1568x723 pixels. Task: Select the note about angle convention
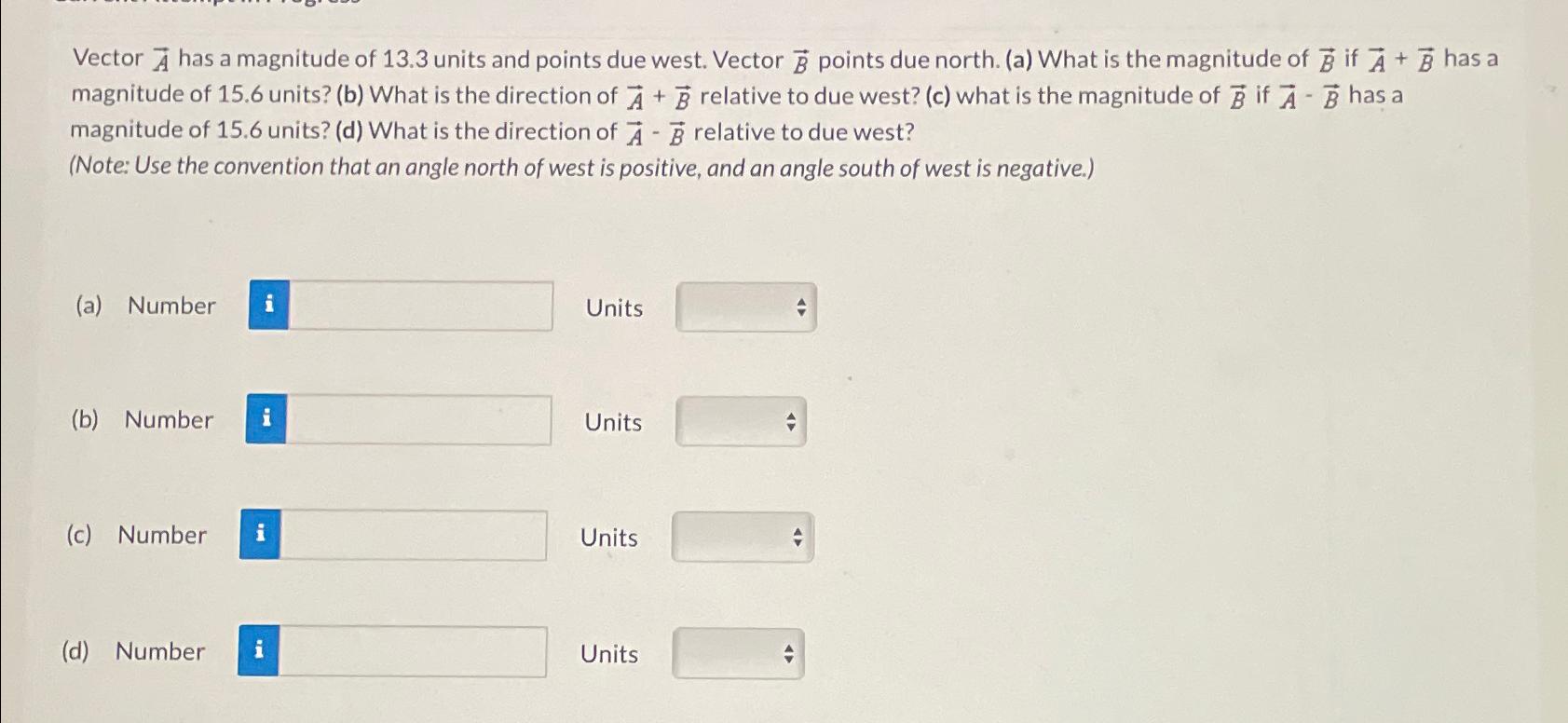579,168
